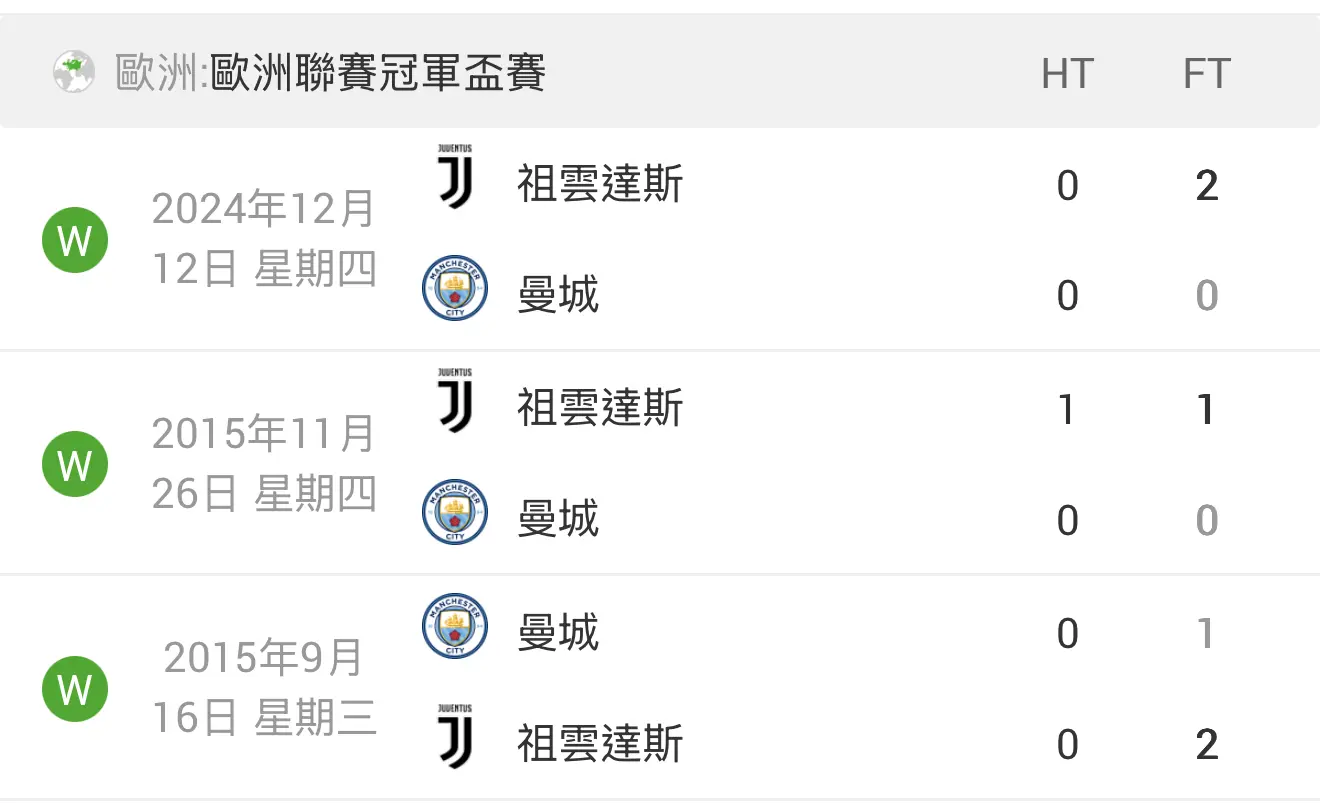Select 曼城 team name in 2015年9月 match
The height and width of the screenshot is (803, 1320).
tap(558, 633)
